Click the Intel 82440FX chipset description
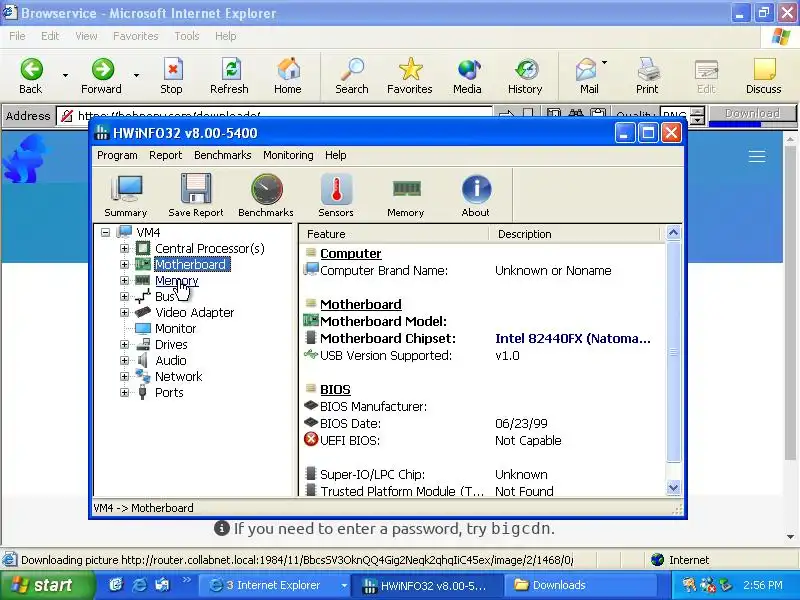The image size is (800, 600). coord(573,338)
